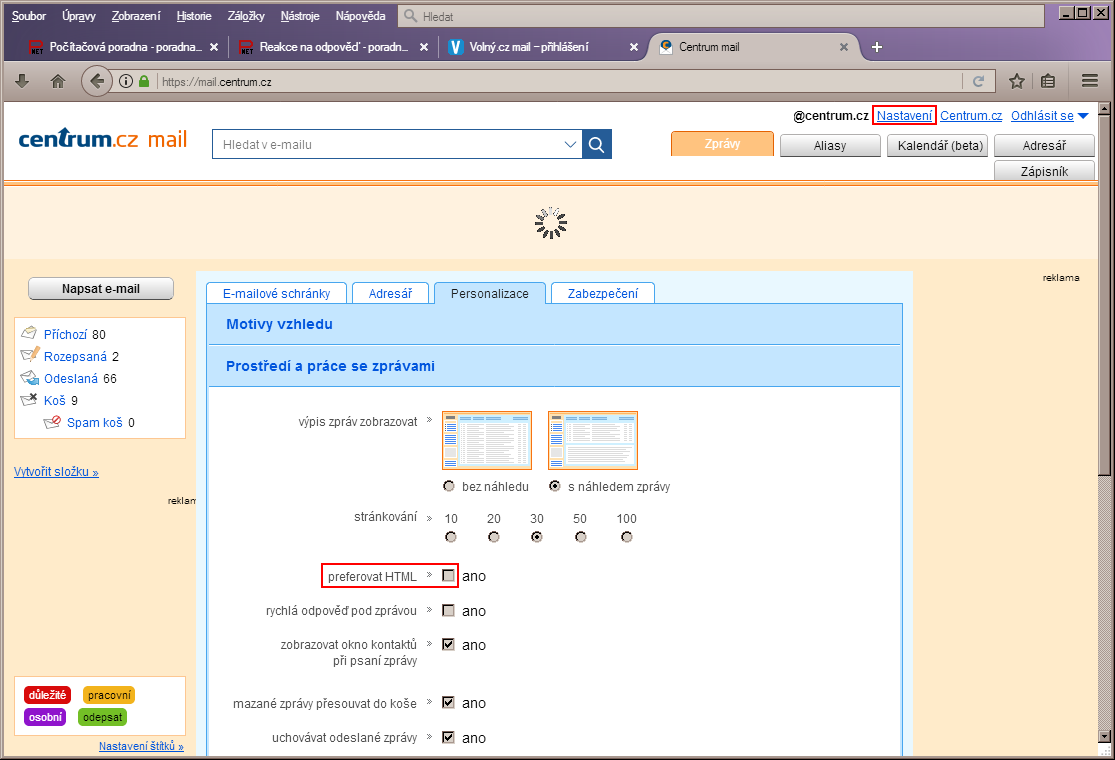This screenshot has width=1115, height=760.
Task: Select the 's náhledem zprávy' radio button
Action: point(555,486)
